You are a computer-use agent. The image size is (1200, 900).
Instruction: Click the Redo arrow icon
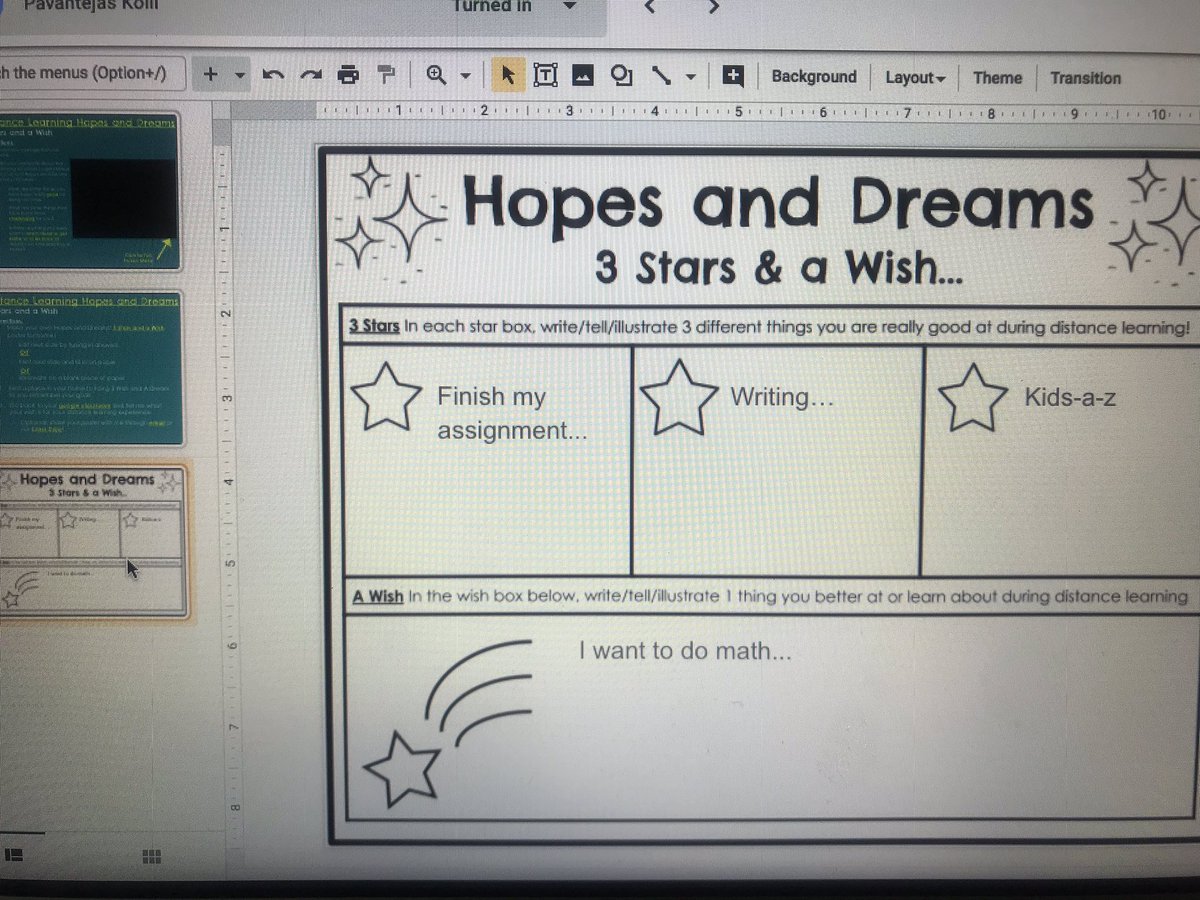pyautogui.click(x=310, y=76)
